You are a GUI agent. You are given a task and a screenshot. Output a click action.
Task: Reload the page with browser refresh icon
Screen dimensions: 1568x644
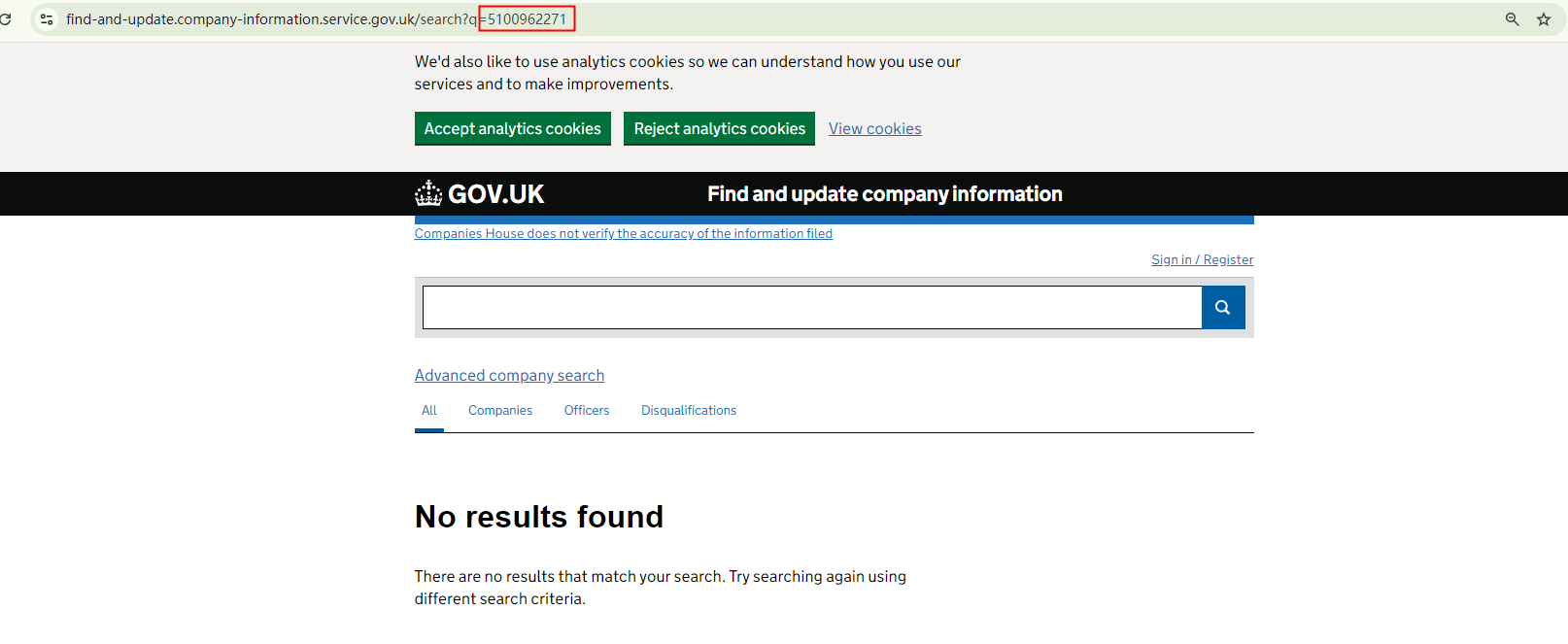coord(5,19)
